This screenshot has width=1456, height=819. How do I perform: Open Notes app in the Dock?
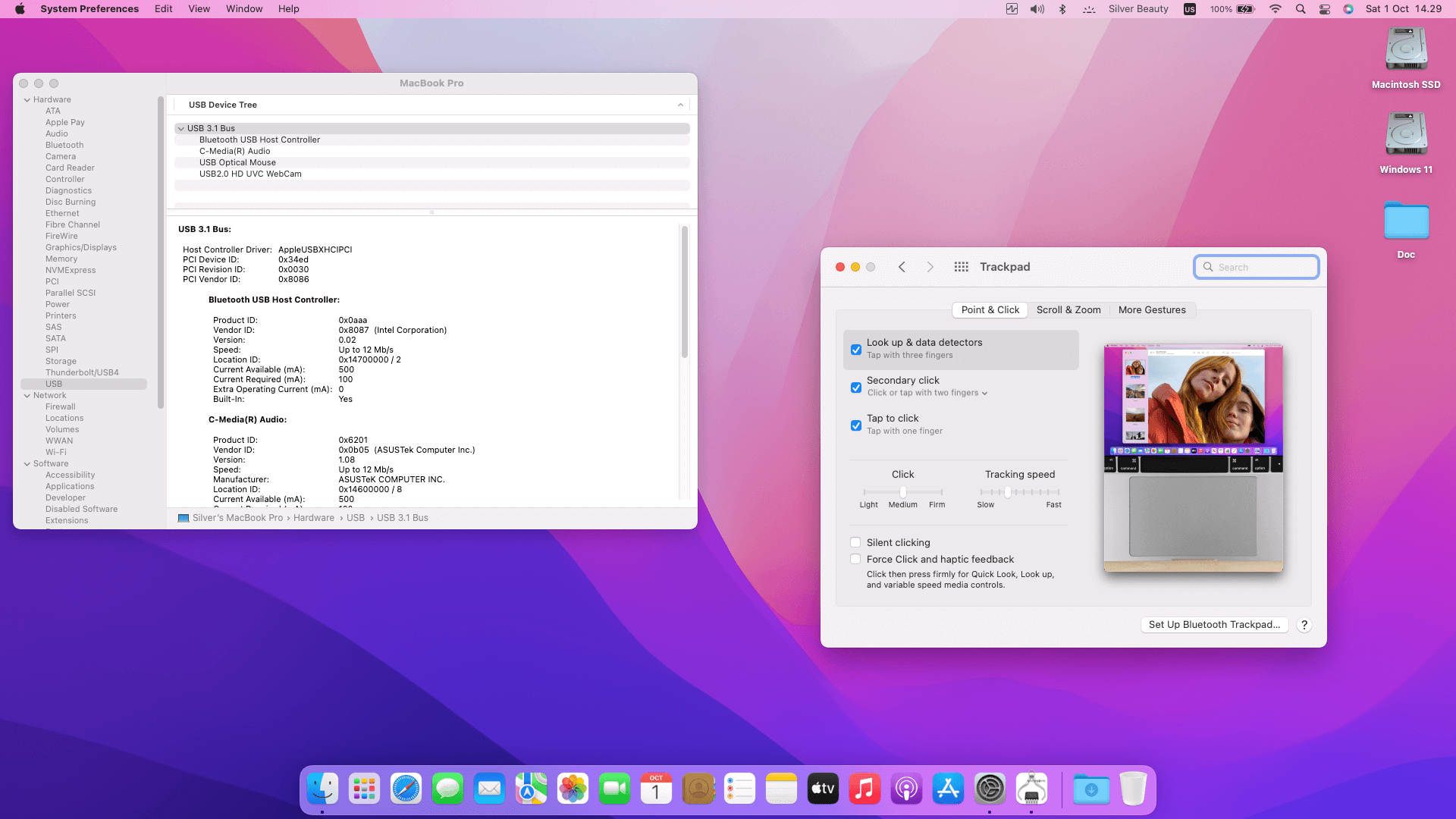[782, 789]
